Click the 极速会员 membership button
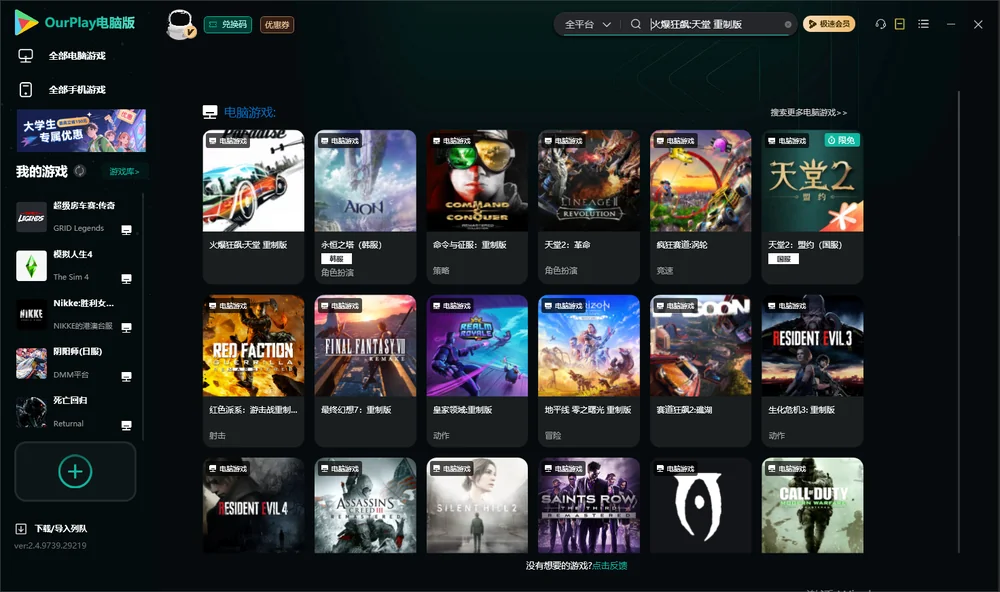Image resolution: width=1000 pixels, height=592 pixels. (x=829, y=24)
